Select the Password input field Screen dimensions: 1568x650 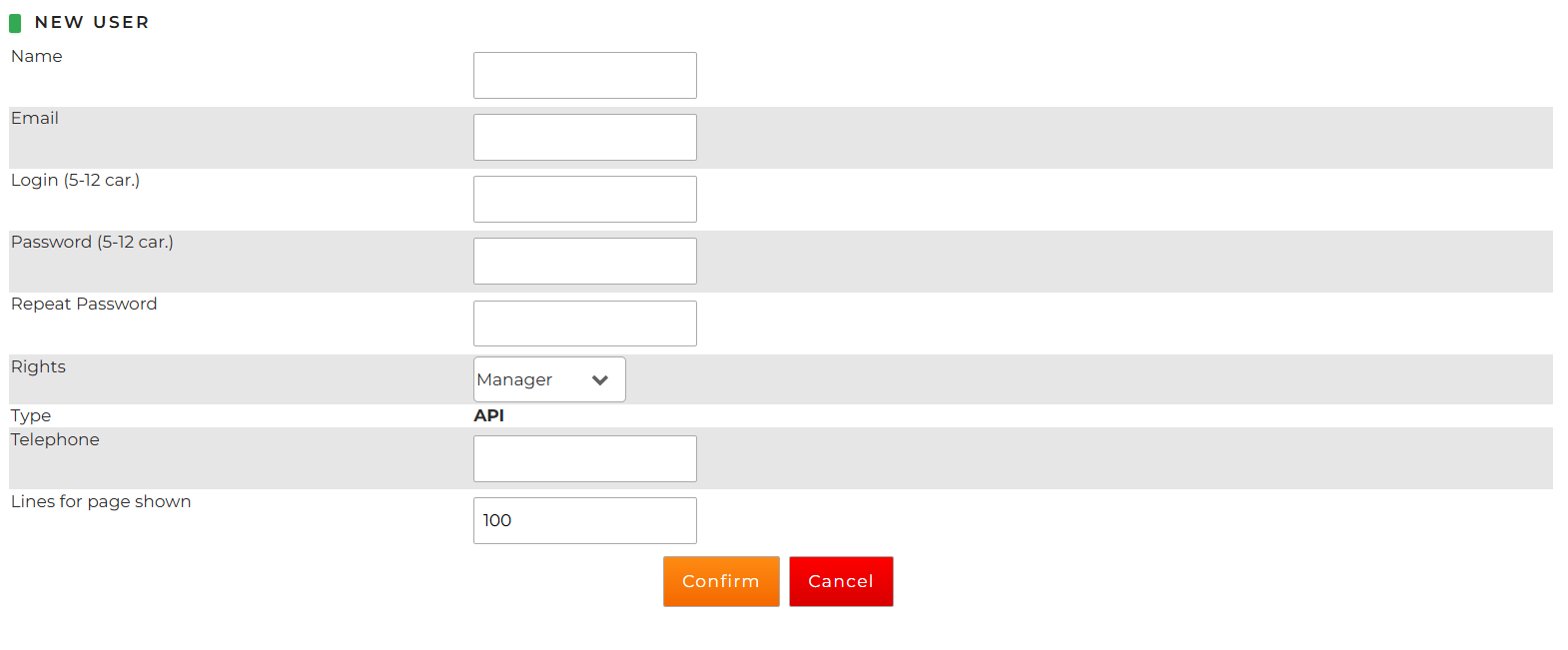tap(585, 262)
